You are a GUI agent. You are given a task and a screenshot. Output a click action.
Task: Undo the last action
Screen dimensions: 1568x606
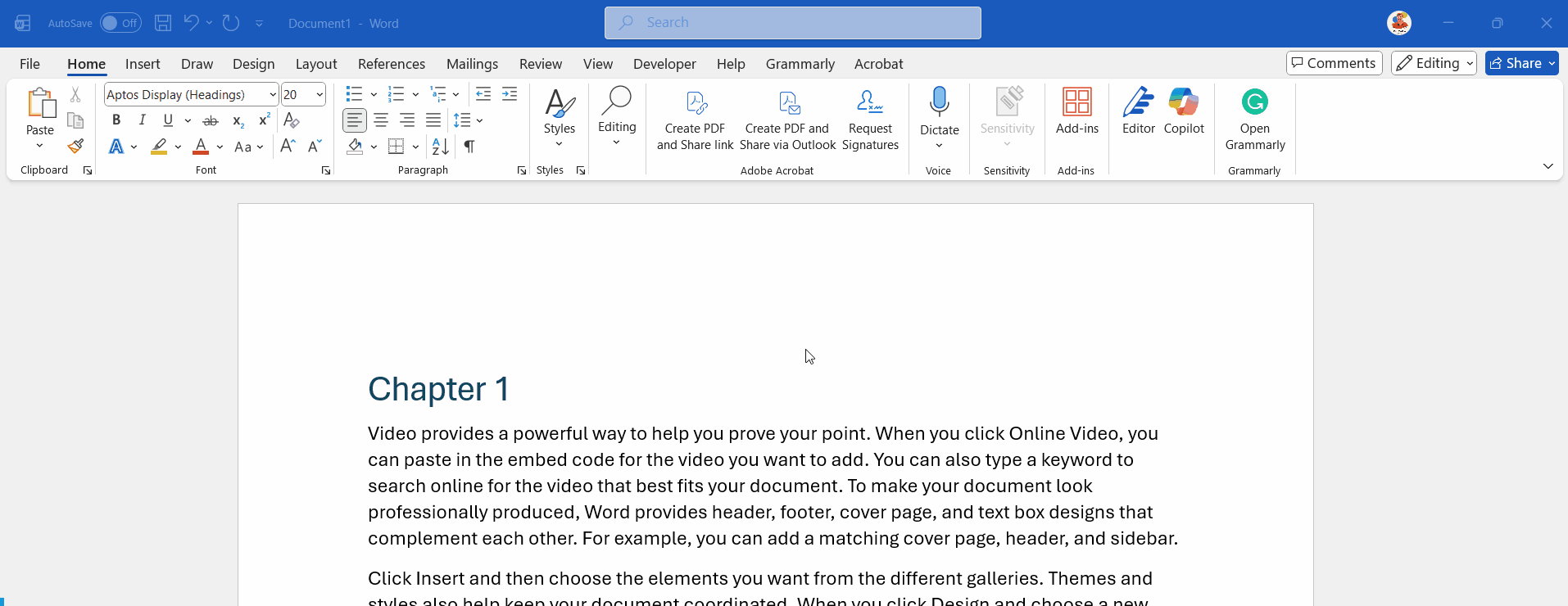[191, 23]
